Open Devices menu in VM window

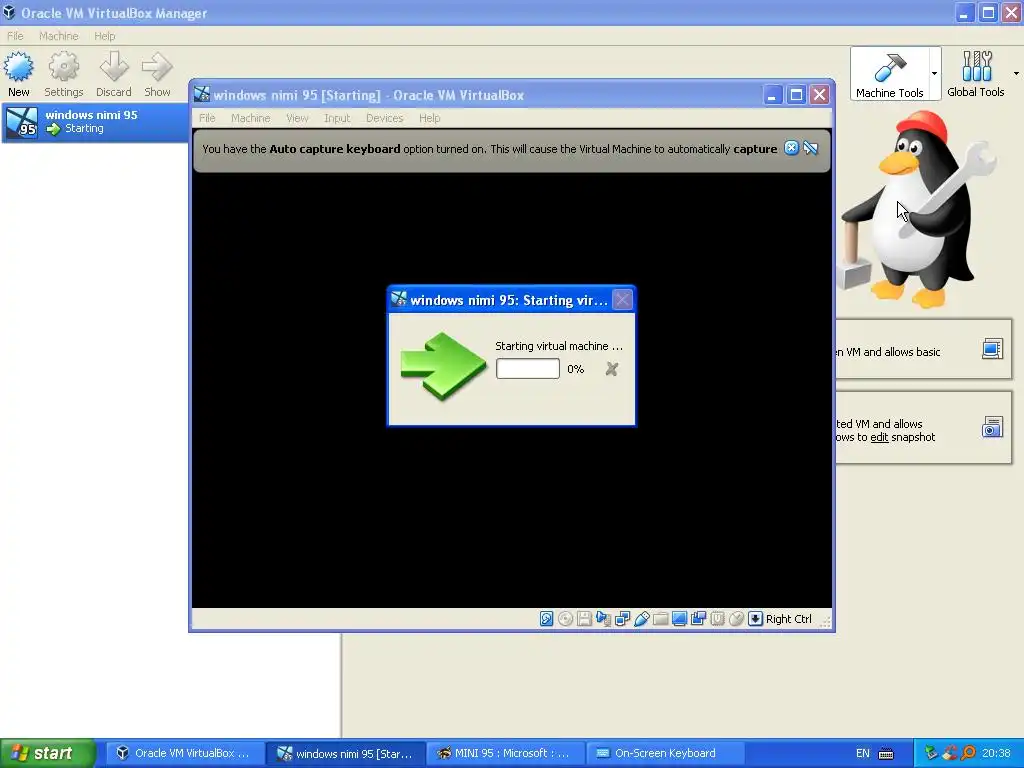tap(384, 118)
